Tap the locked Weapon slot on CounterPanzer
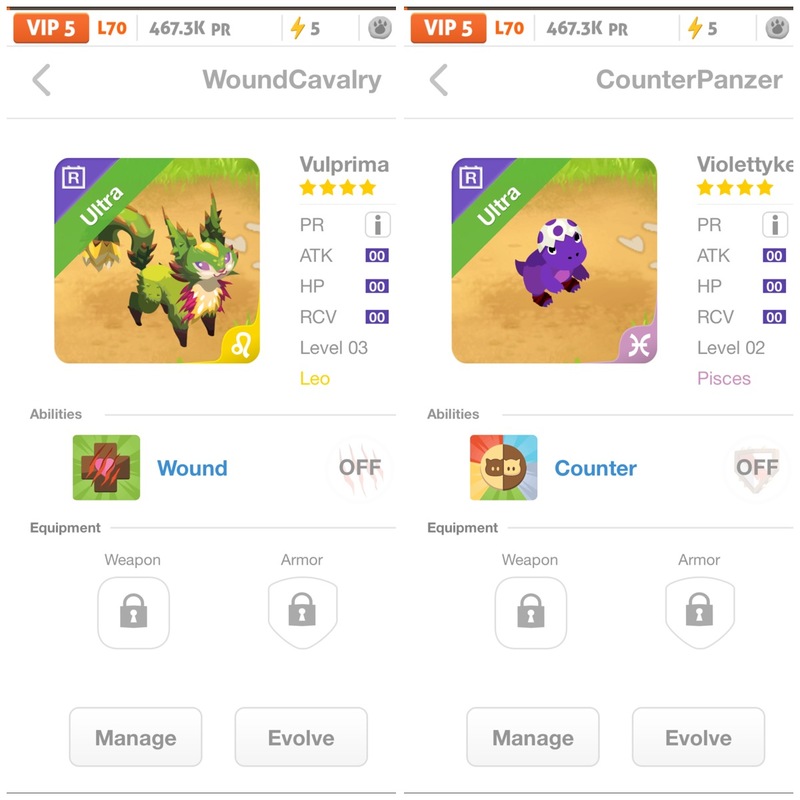The height and width of the screenshot is (800, 800). tap(531, 613)
